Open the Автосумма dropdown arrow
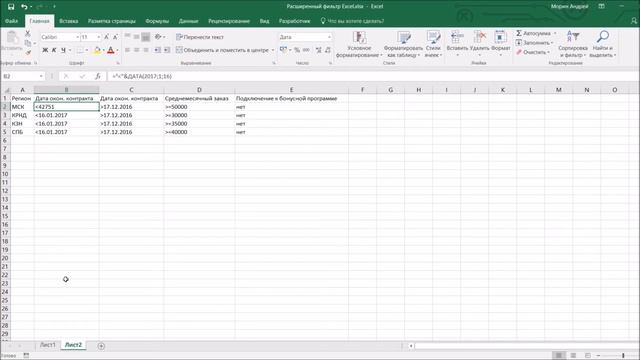Screen dimensions: 640x360 pyautogui.click(x=555, y=33)
